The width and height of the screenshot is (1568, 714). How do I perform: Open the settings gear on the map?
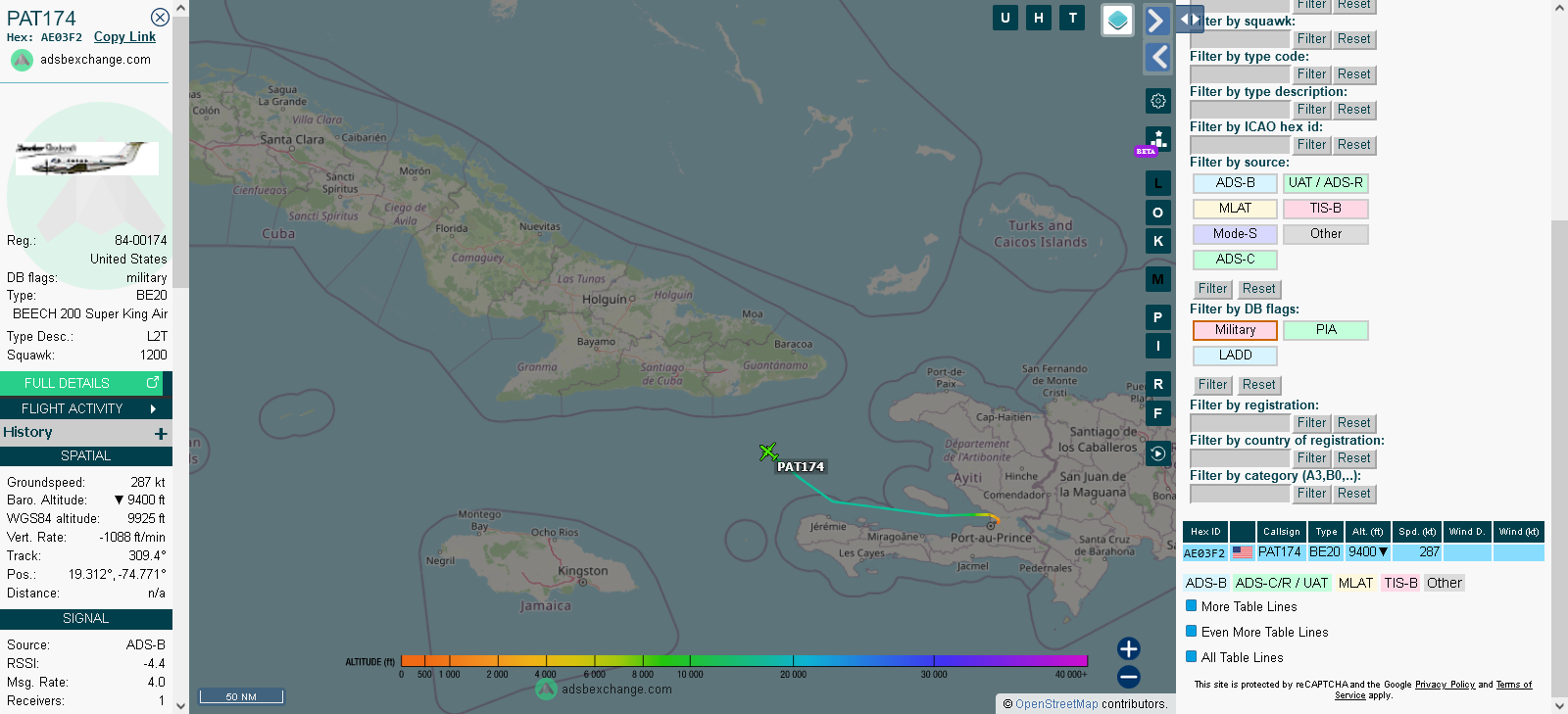pyautogui.click(x=1158, y=101)
